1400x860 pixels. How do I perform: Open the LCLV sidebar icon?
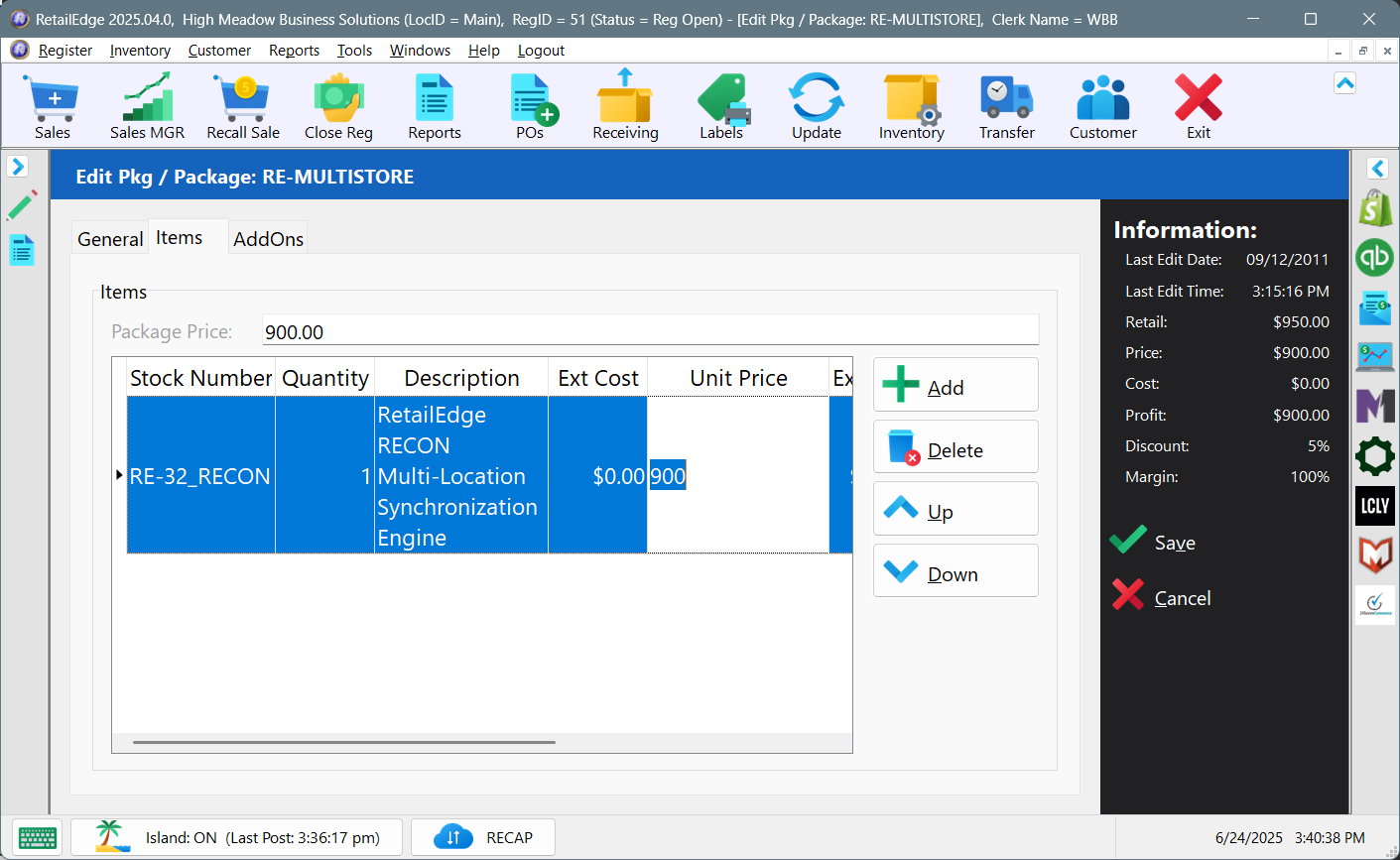(x=1375, y=506)
